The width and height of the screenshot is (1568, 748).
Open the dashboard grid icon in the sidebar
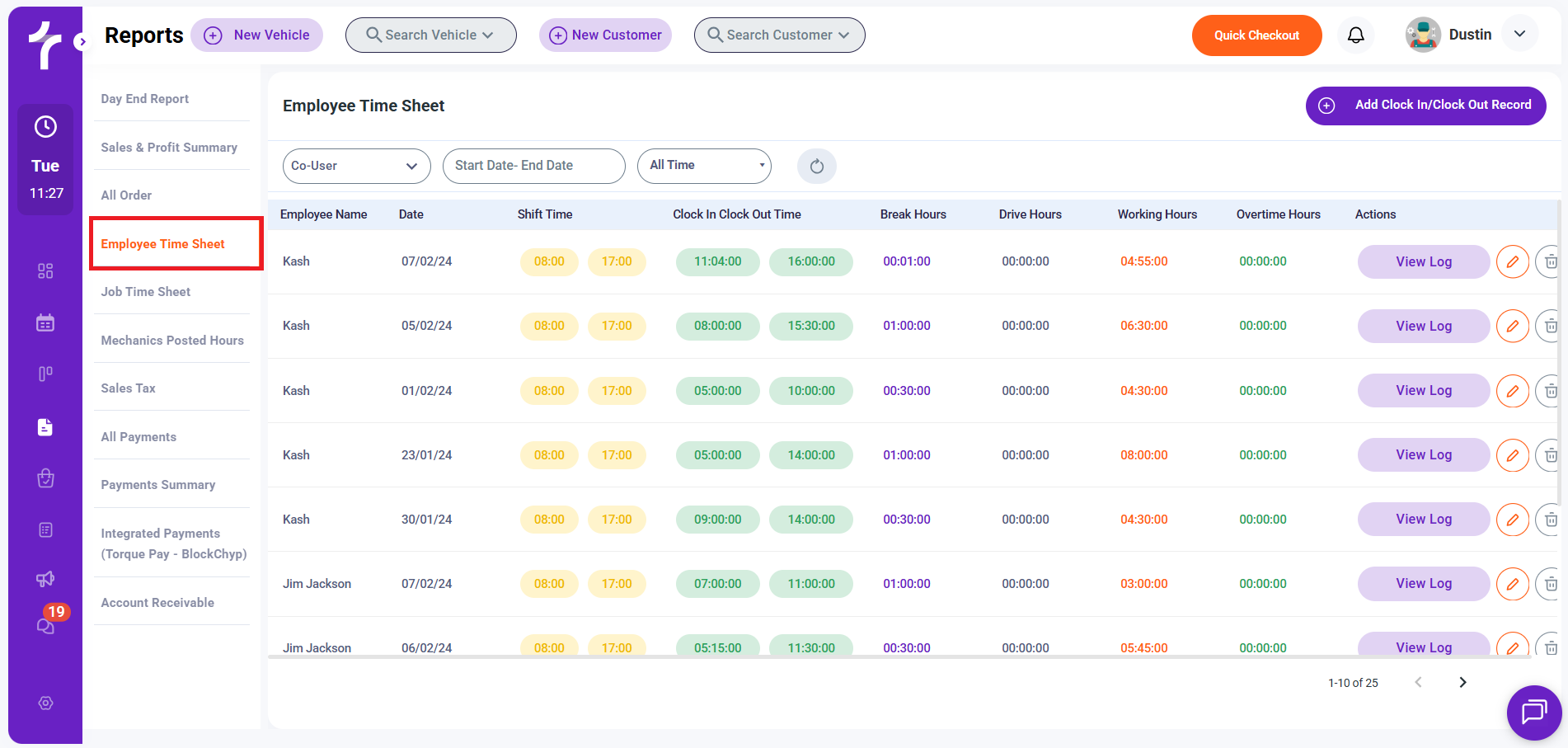tap(45, 271)
